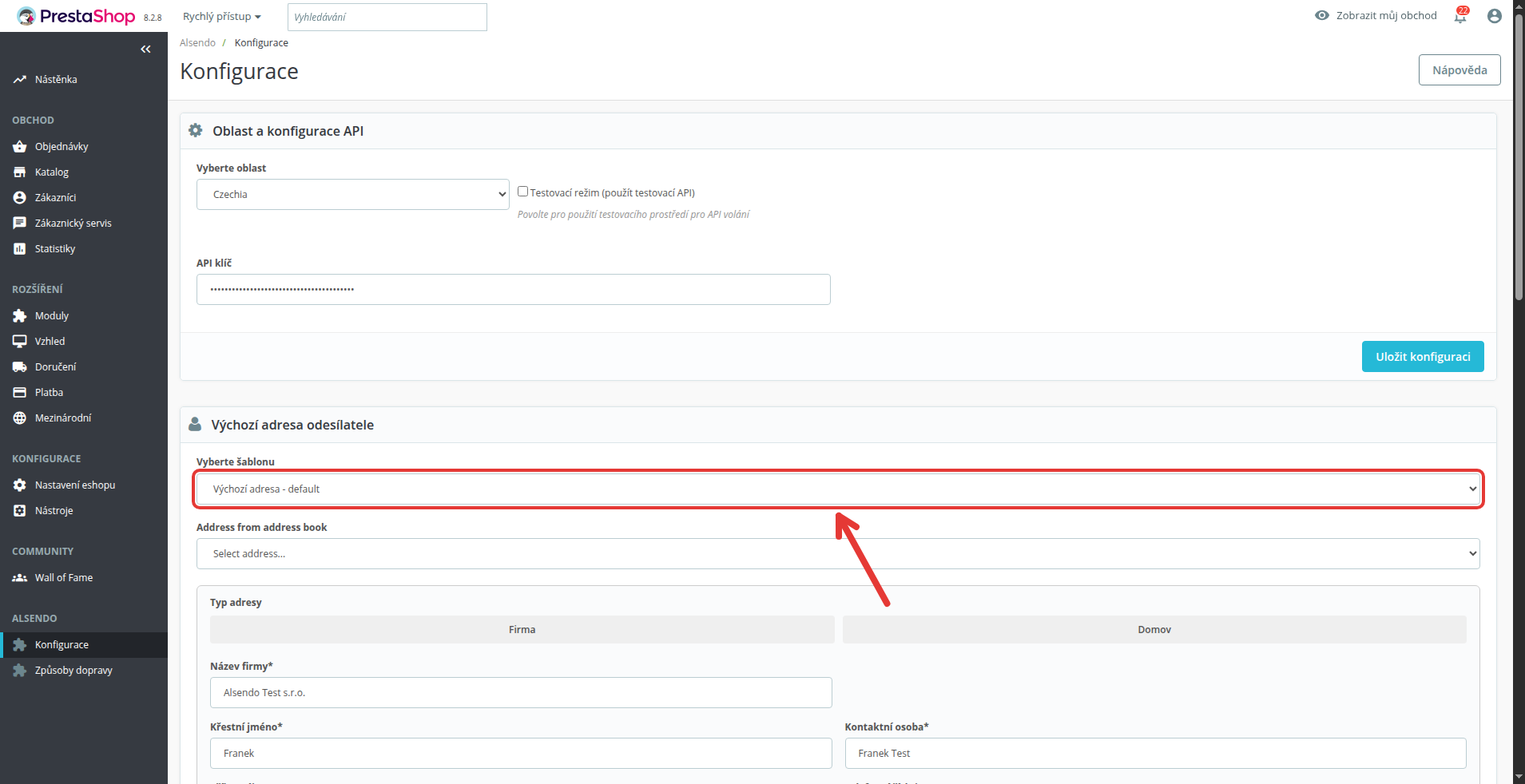Enable the Testovací režim checkbox

[x=523, y=192]
